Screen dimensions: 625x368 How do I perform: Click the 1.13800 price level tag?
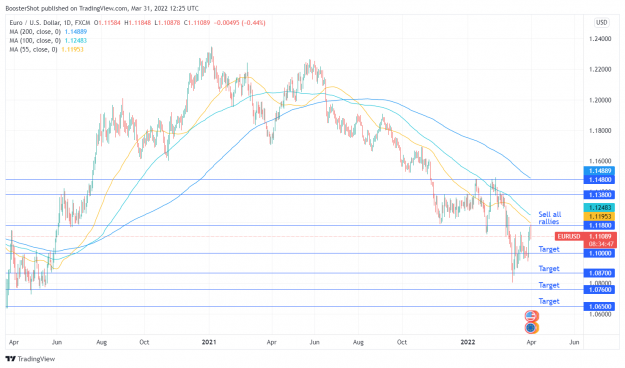point(599,195)
